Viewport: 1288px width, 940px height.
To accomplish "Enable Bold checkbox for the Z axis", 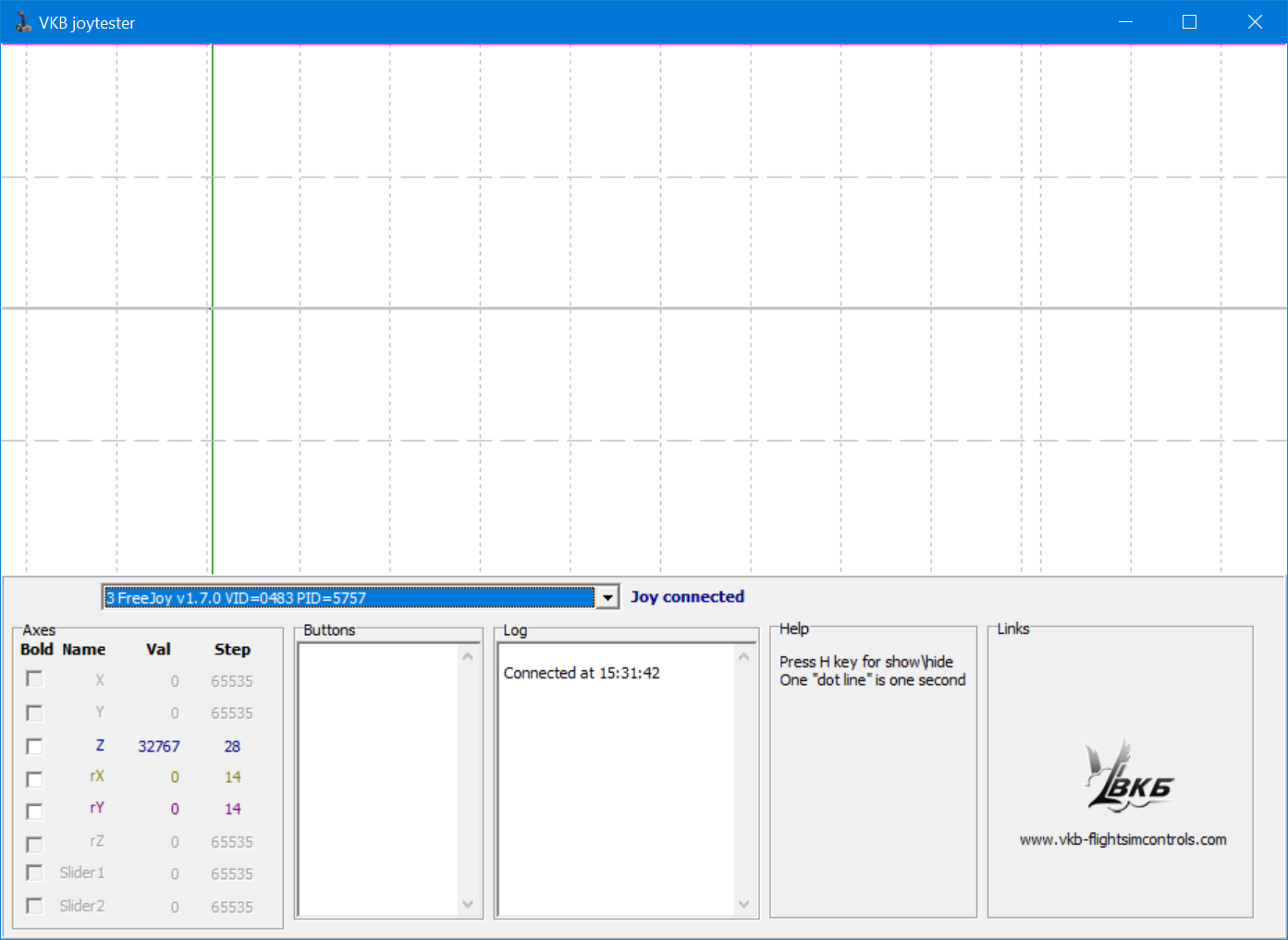I will pyautogui.click(x=34, y=746).
